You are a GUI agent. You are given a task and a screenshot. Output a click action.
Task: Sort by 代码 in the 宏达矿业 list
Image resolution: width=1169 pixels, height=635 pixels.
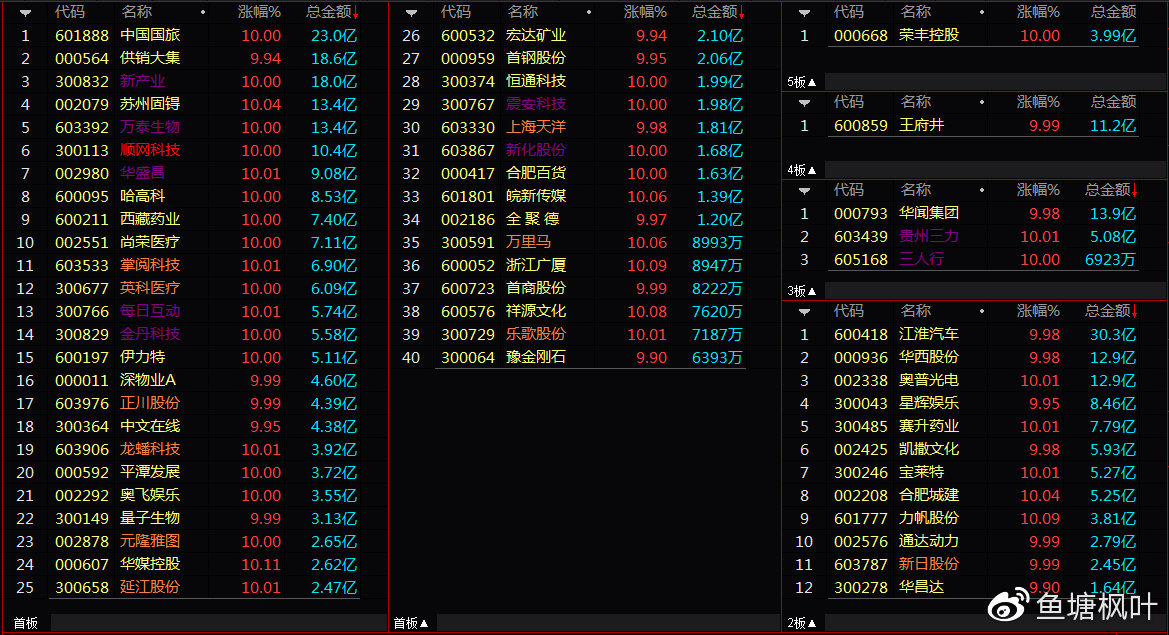coord(456,12)
